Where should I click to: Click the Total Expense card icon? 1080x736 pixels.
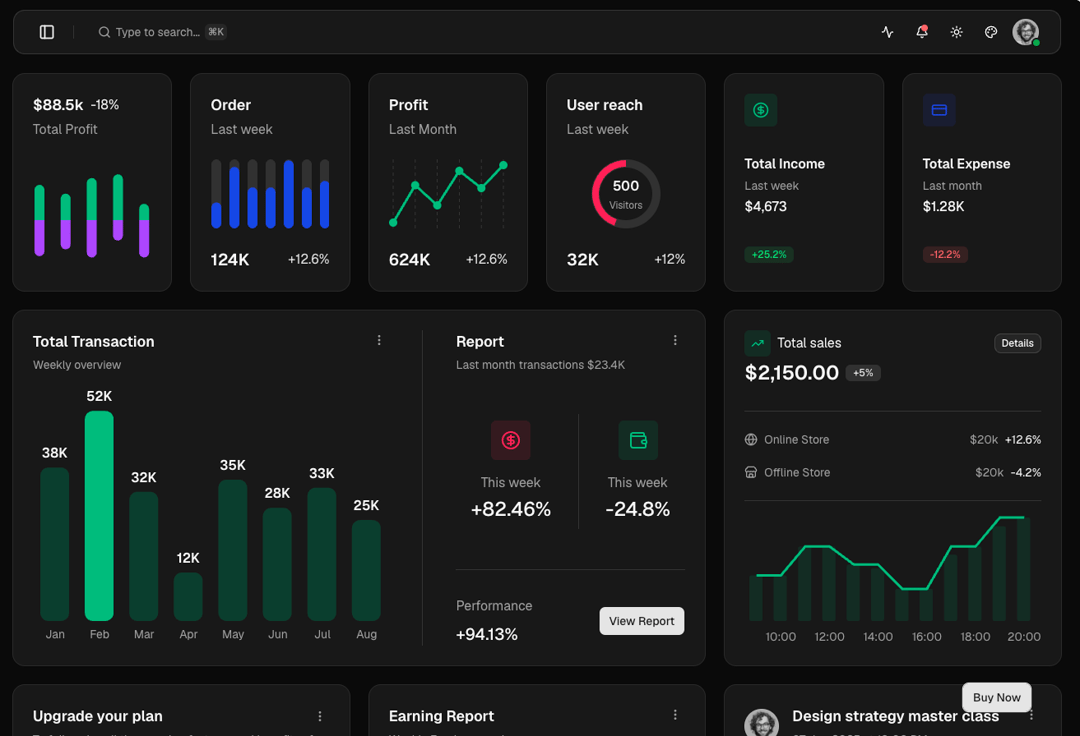pyautogui.click(x=939, y=110)
